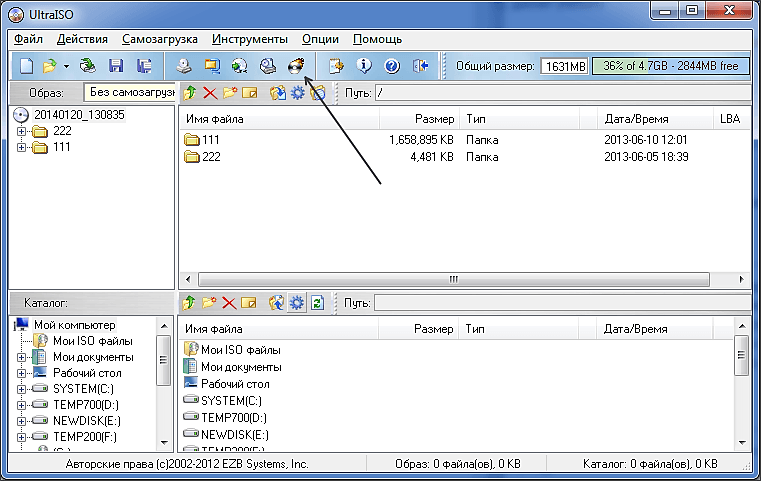Click the disc capacity bar showing 36% of 4.7GB
Screen dimensions: 761x481
670,66
